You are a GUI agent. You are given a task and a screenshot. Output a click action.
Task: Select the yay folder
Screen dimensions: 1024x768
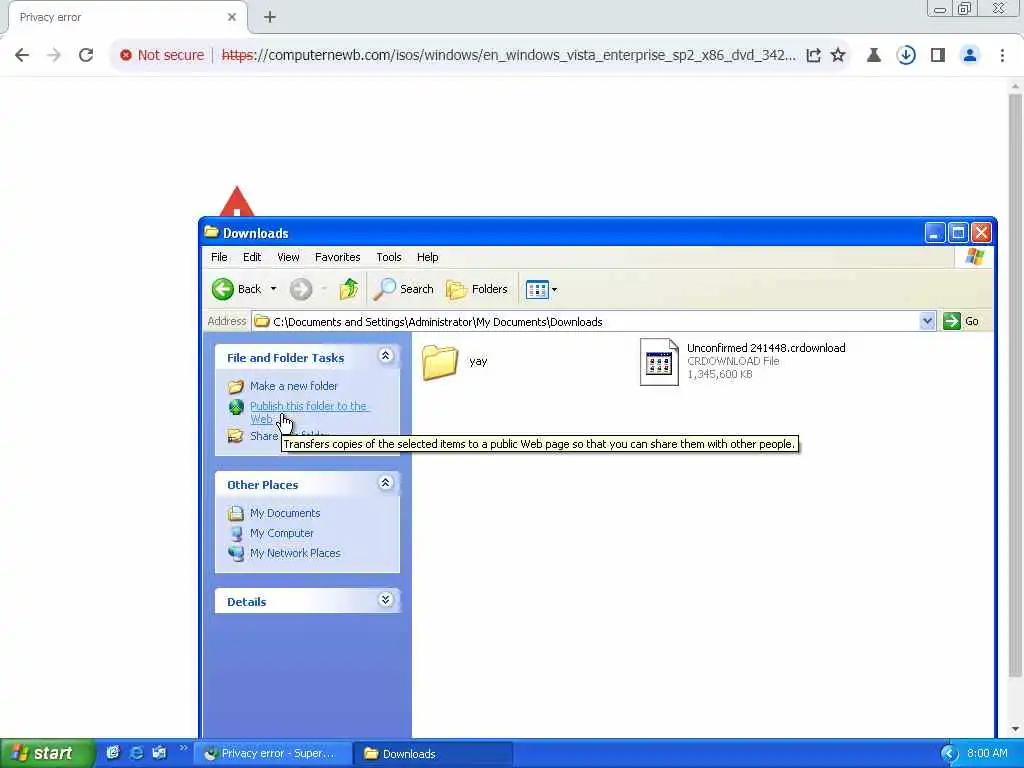[455, 361]
